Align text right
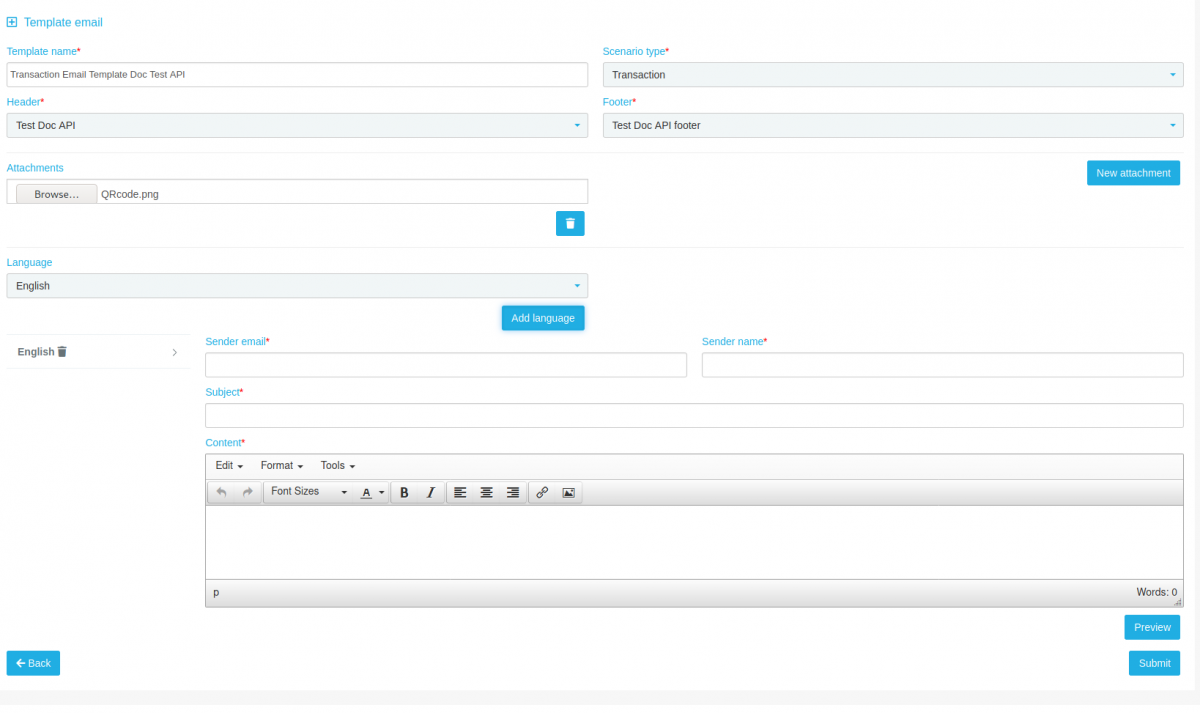This screenshot has width=1200, height=713. pyautogui.click(x=512, y=492)
